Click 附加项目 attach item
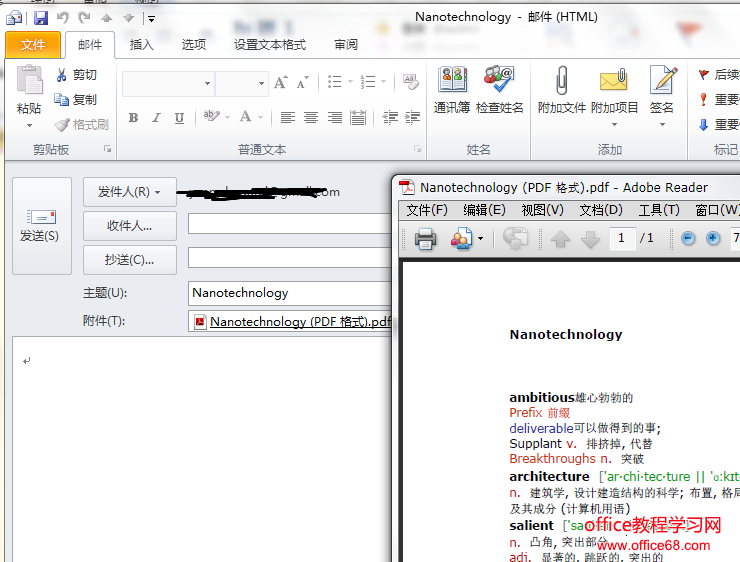This screenshot has width=740, height=562. (x=614, y=96)
